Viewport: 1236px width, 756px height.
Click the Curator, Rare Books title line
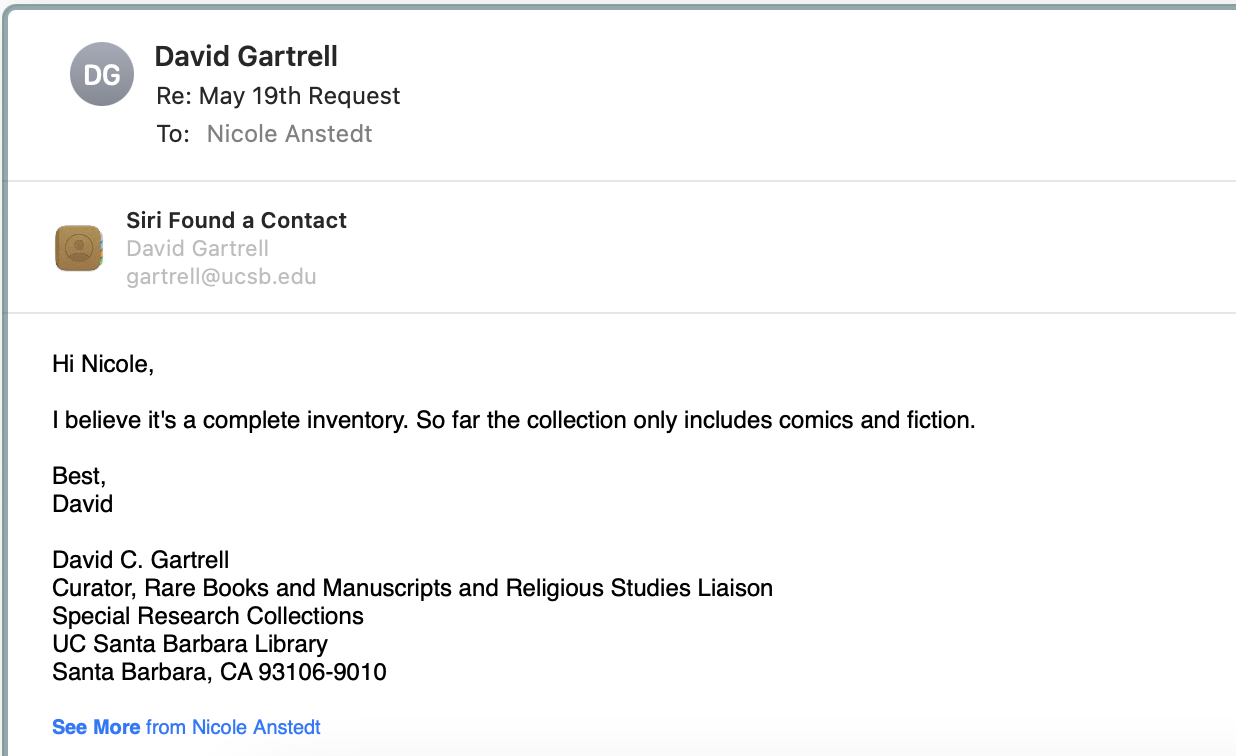tap(412, 588)
